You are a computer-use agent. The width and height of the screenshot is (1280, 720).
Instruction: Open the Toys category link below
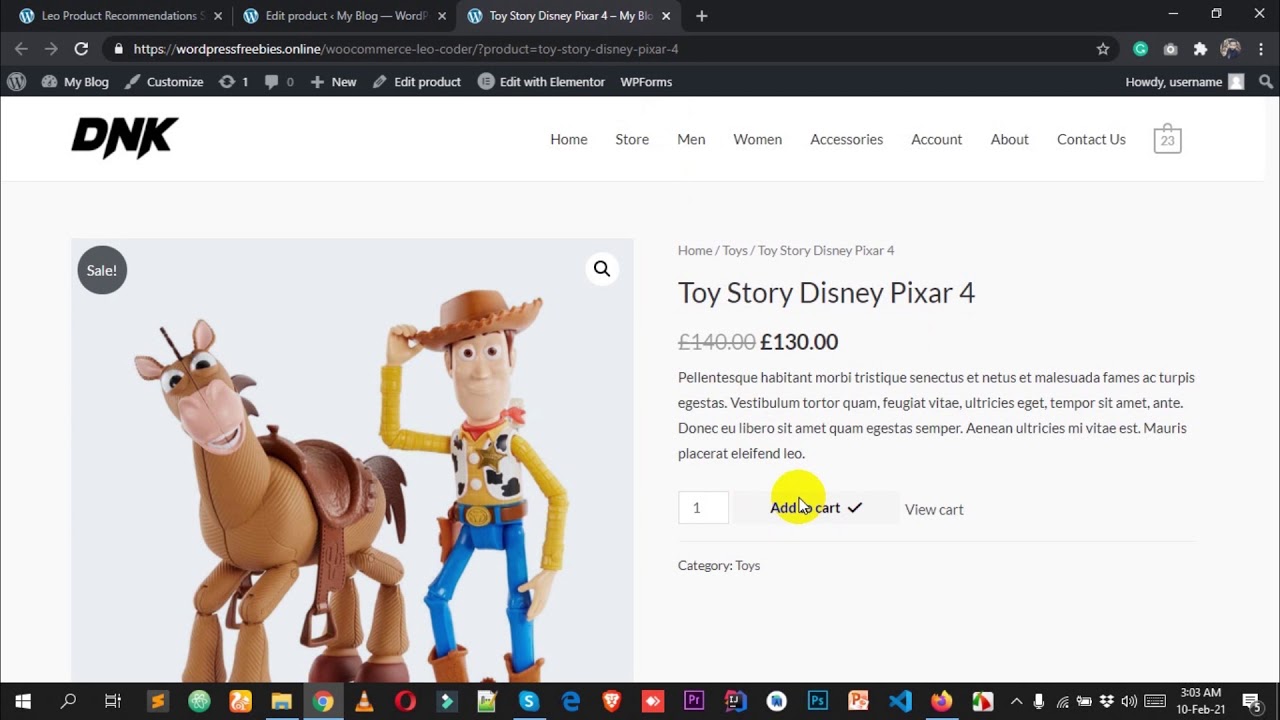tap(747, 565)
